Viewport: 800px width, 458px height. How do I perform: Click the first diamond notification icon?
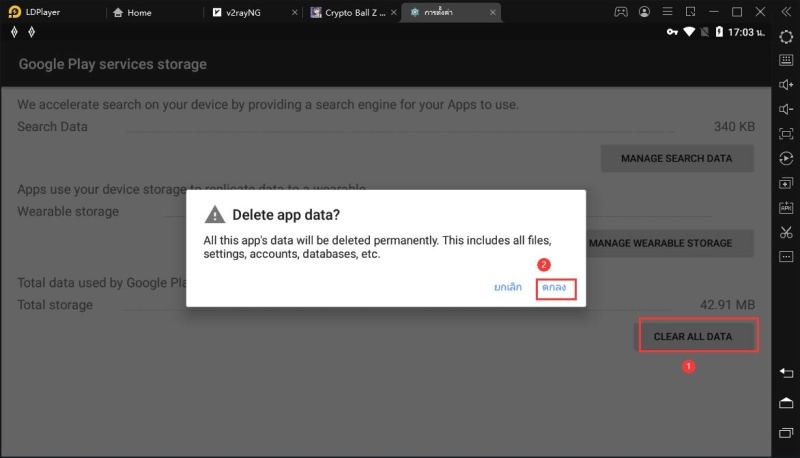click(x=14, y=32)
